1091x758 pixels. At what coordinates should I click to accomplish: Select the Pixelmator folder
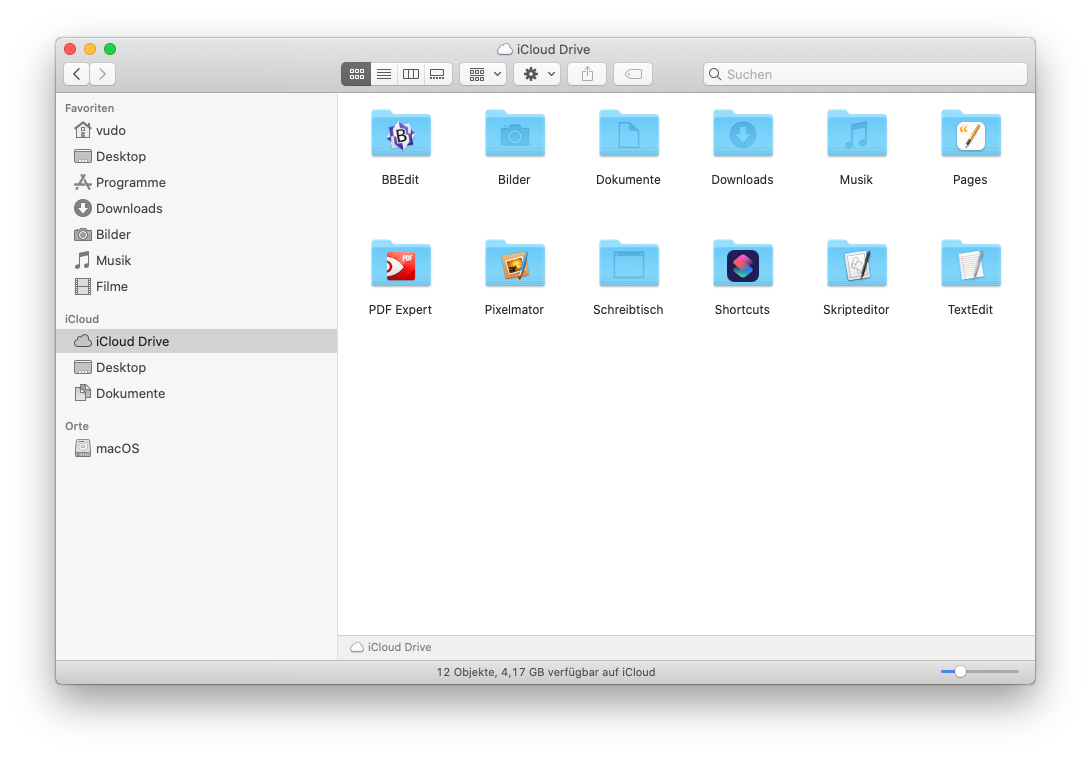pos(514,264)
